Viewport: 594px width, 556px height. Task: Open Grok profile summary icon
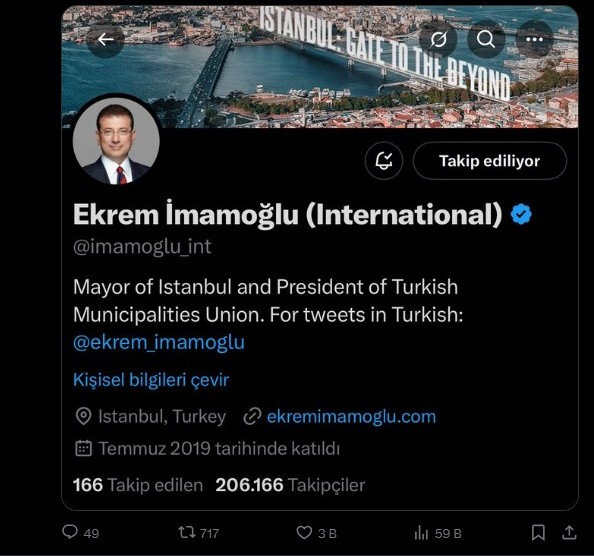pyautogui.click(x=438, y=39)
